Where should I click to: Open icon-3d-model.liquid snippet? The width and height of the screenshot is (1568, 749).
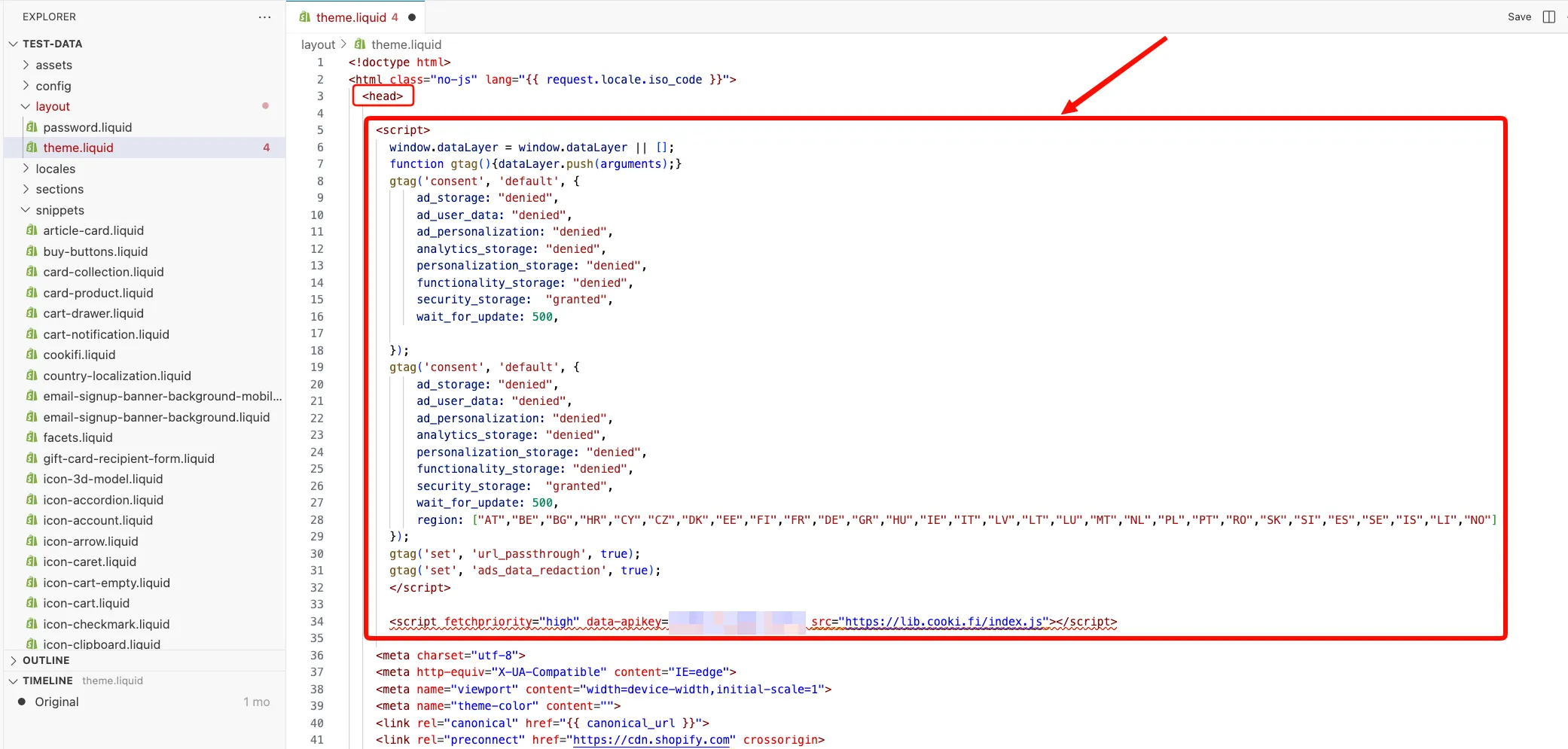[102, 479]
